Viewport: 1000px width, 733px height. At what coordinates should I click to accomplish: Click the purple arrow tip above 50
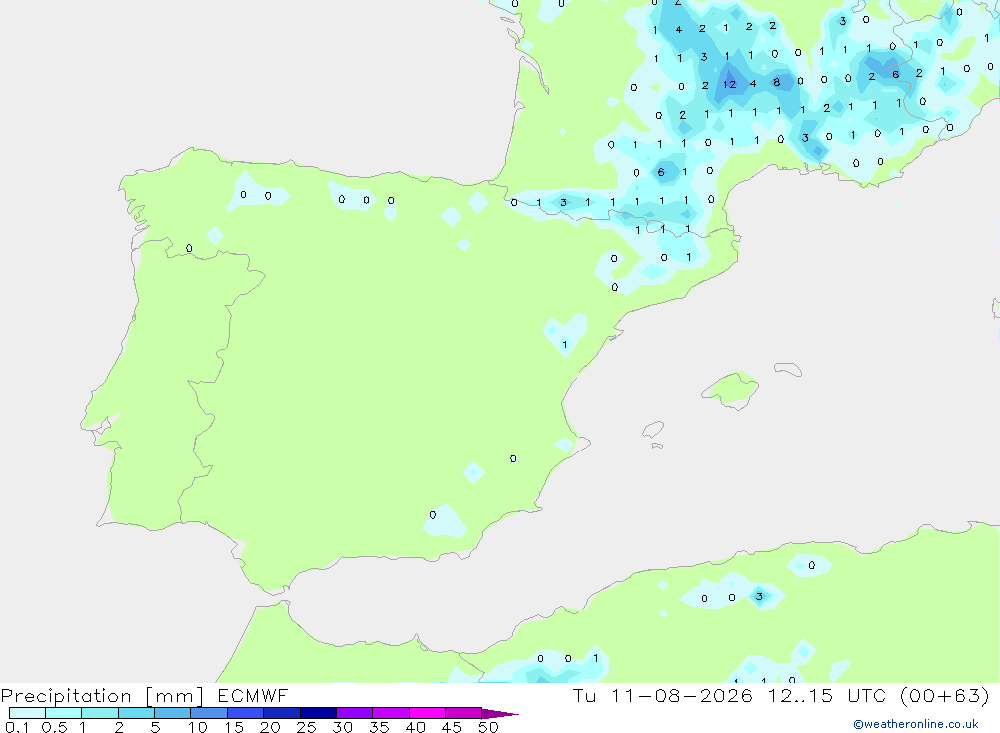click(x=499, y=714)
